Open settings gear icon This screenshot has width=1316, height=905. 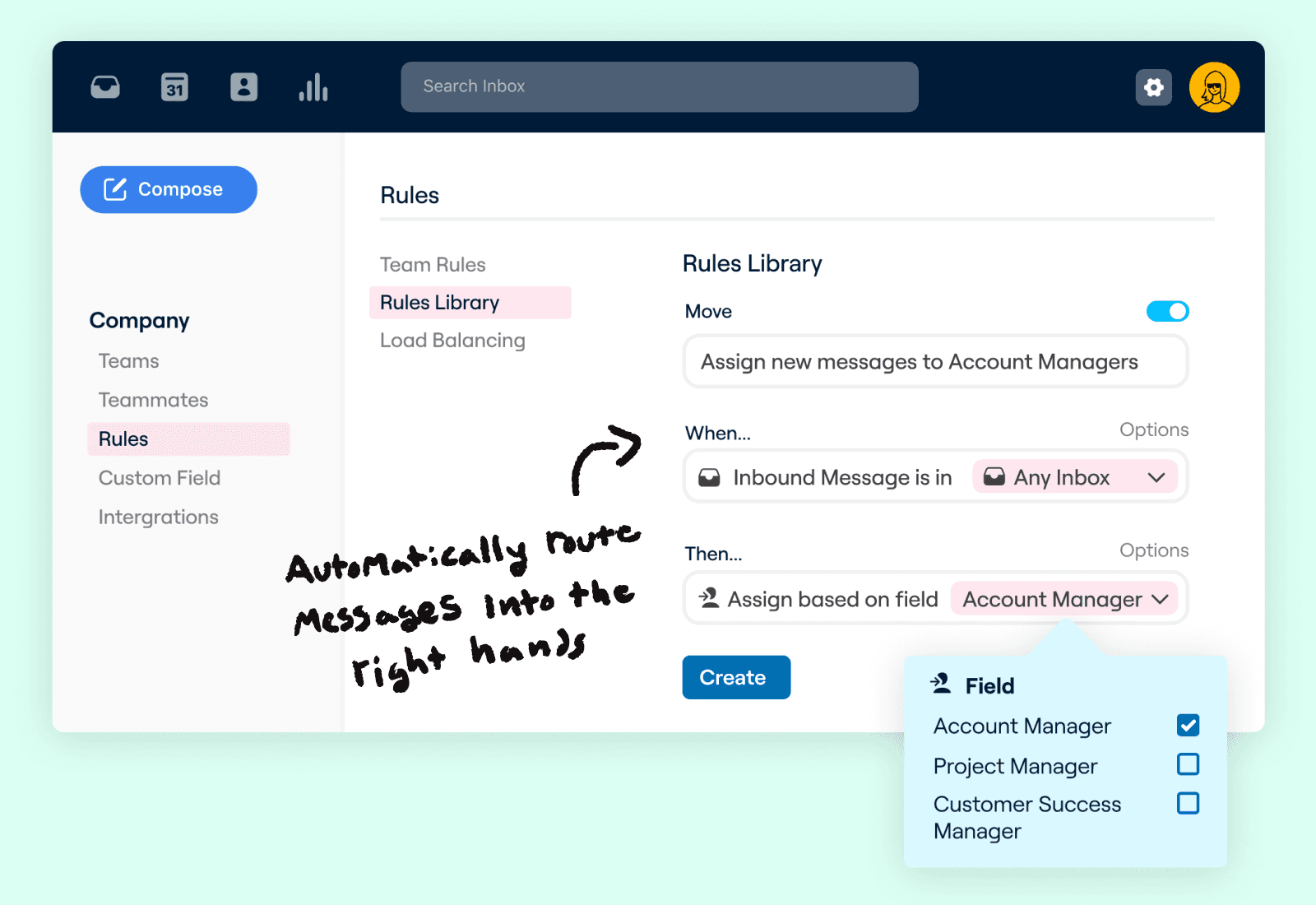coord(1153,87)
